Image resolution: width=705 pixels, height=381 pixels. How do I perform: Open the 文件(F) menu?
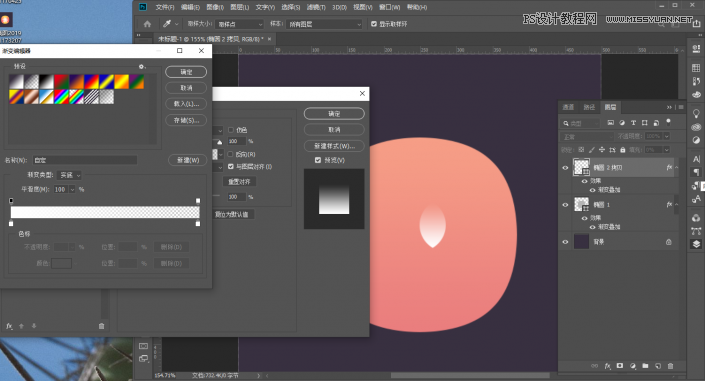point(165,7)
